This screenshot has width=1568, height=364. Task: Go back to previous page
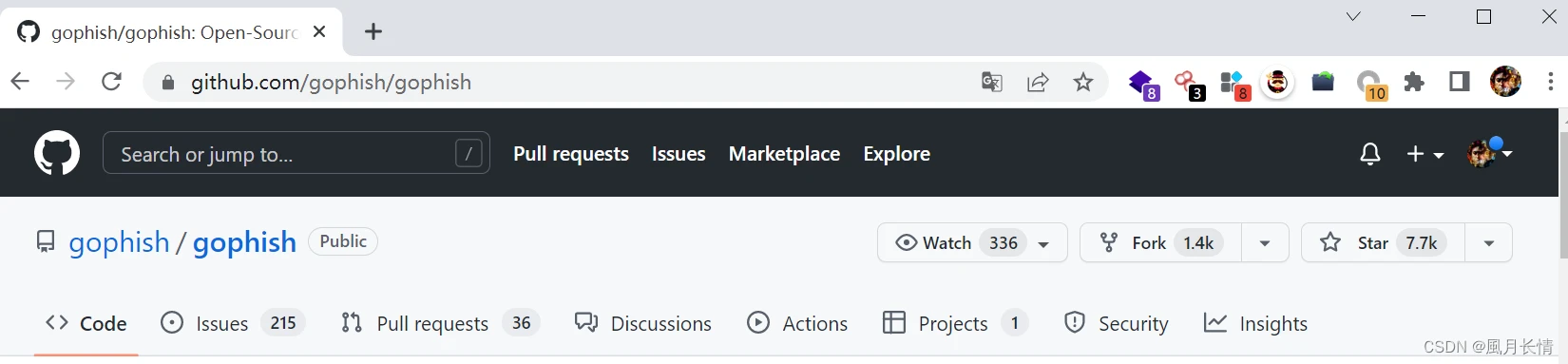pyautogui.click(x=20, y=82)
